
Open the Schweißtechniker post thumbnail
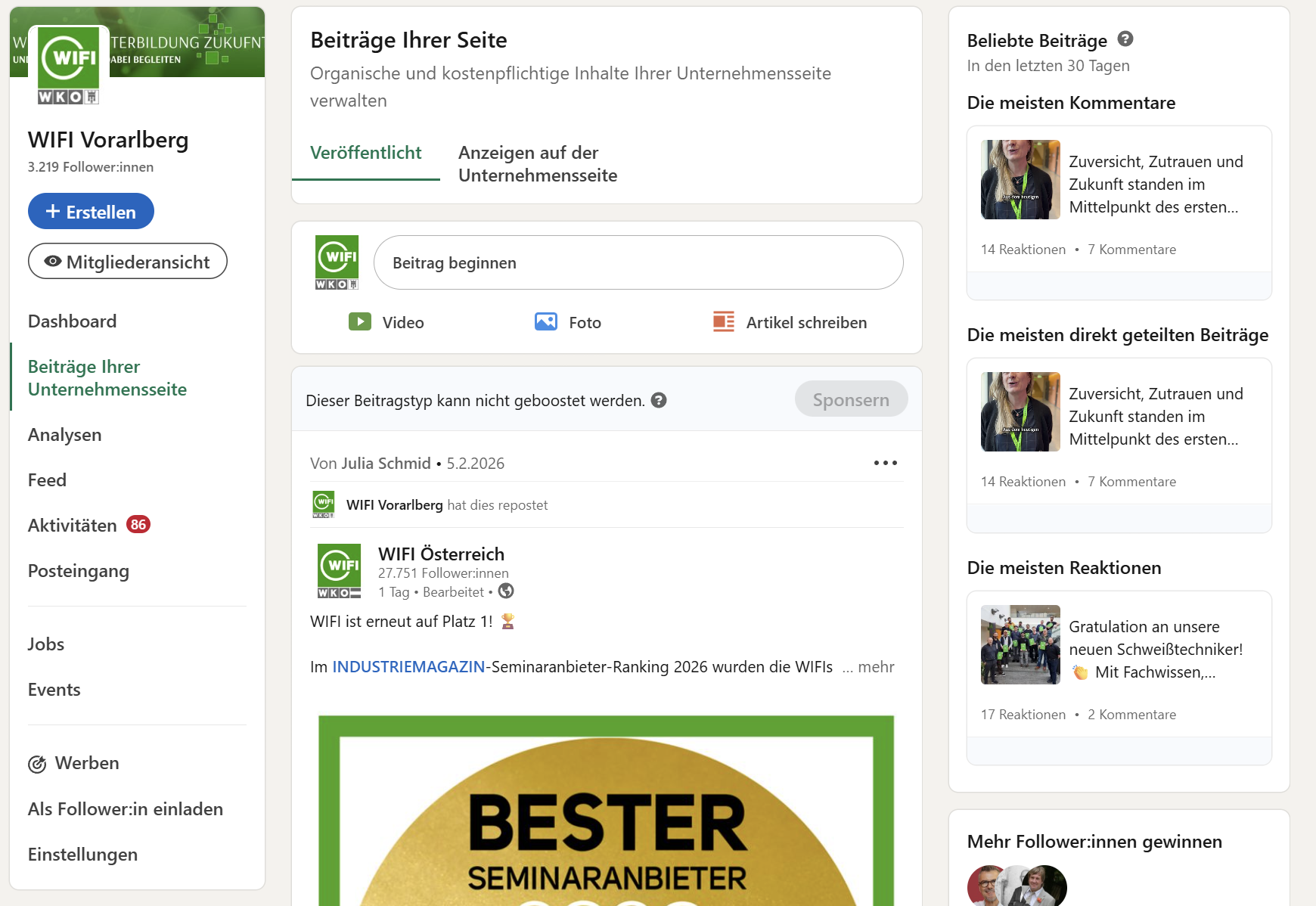[x=1020, y=645]
